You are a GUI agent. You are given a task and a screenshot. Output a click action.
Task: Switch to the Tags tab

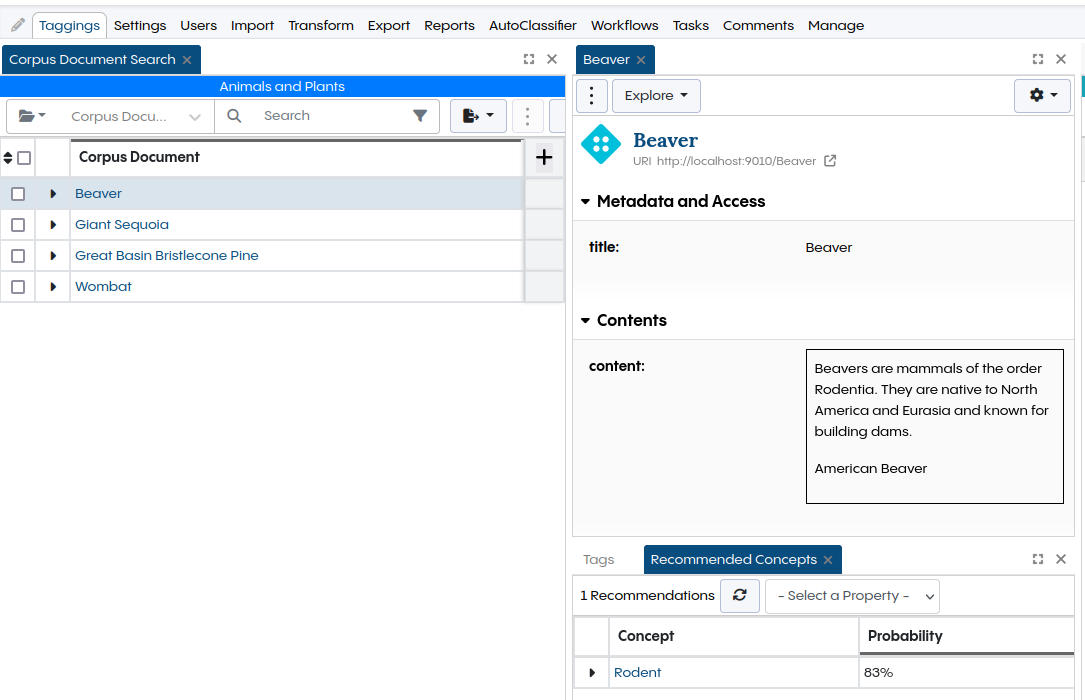[598, 560]
